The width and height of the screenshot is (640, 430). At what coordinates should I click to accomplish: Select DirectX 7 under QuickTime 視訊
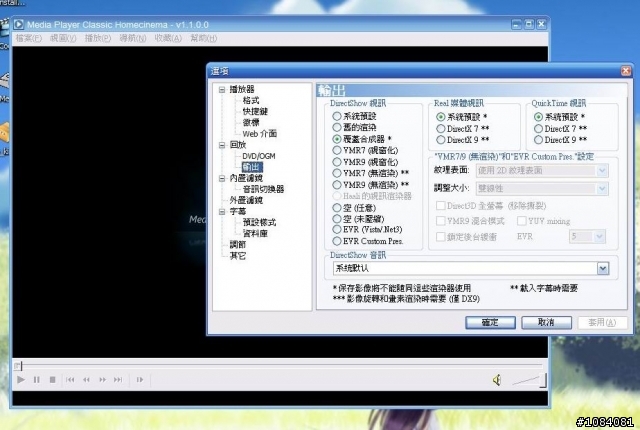click(x=538, y=129)
